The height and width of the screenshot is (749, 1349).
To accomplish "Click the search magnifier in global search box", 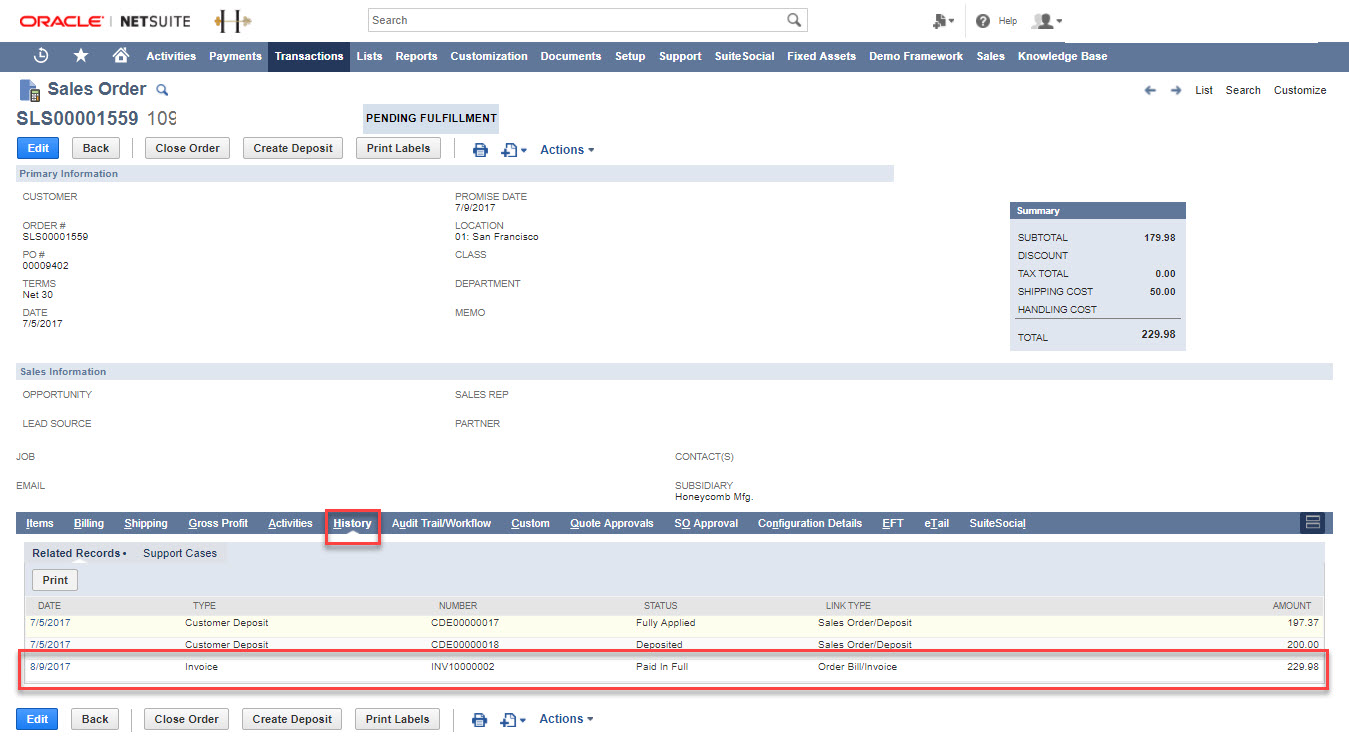I will coord(794,20).
